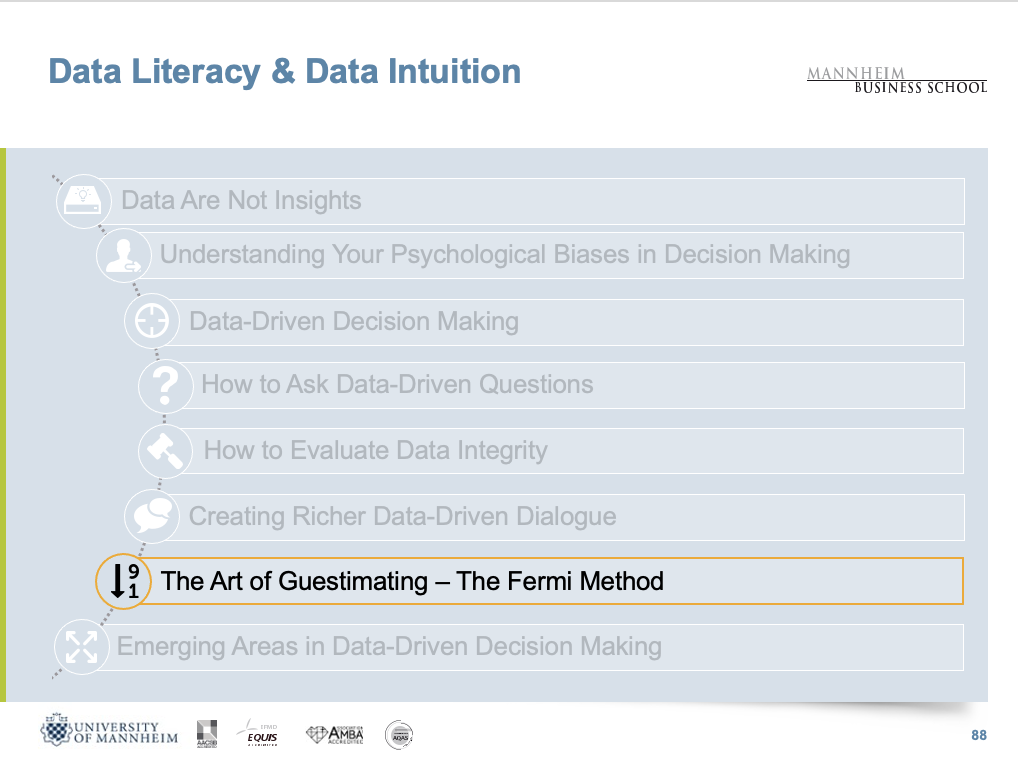The height and width of the screenshot is (766, 1018).
Task: Click the Mannheim Business School logo
Action: point(896,80)
